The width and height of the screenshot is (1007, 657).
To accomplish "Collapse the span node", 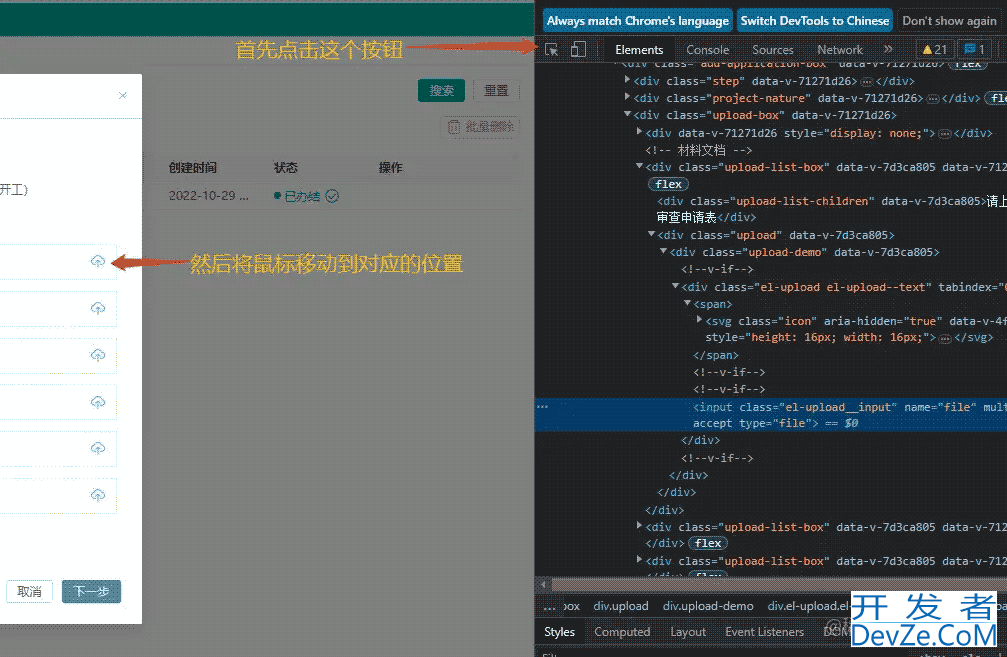I will click(x=687, y=303).
